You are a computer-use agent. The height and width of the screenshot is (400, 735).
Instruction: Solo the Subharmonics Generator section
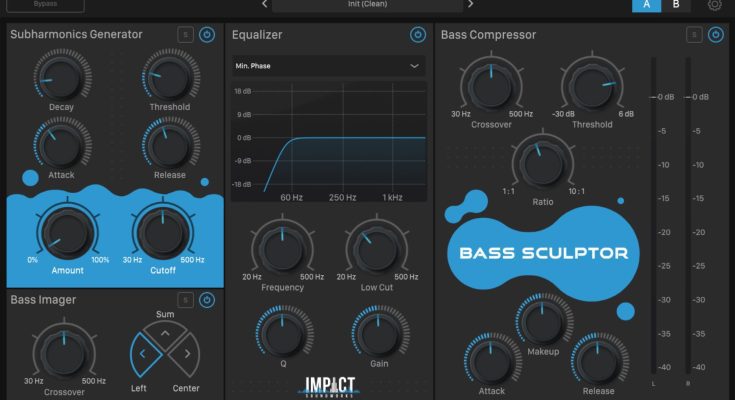point(185,35)
